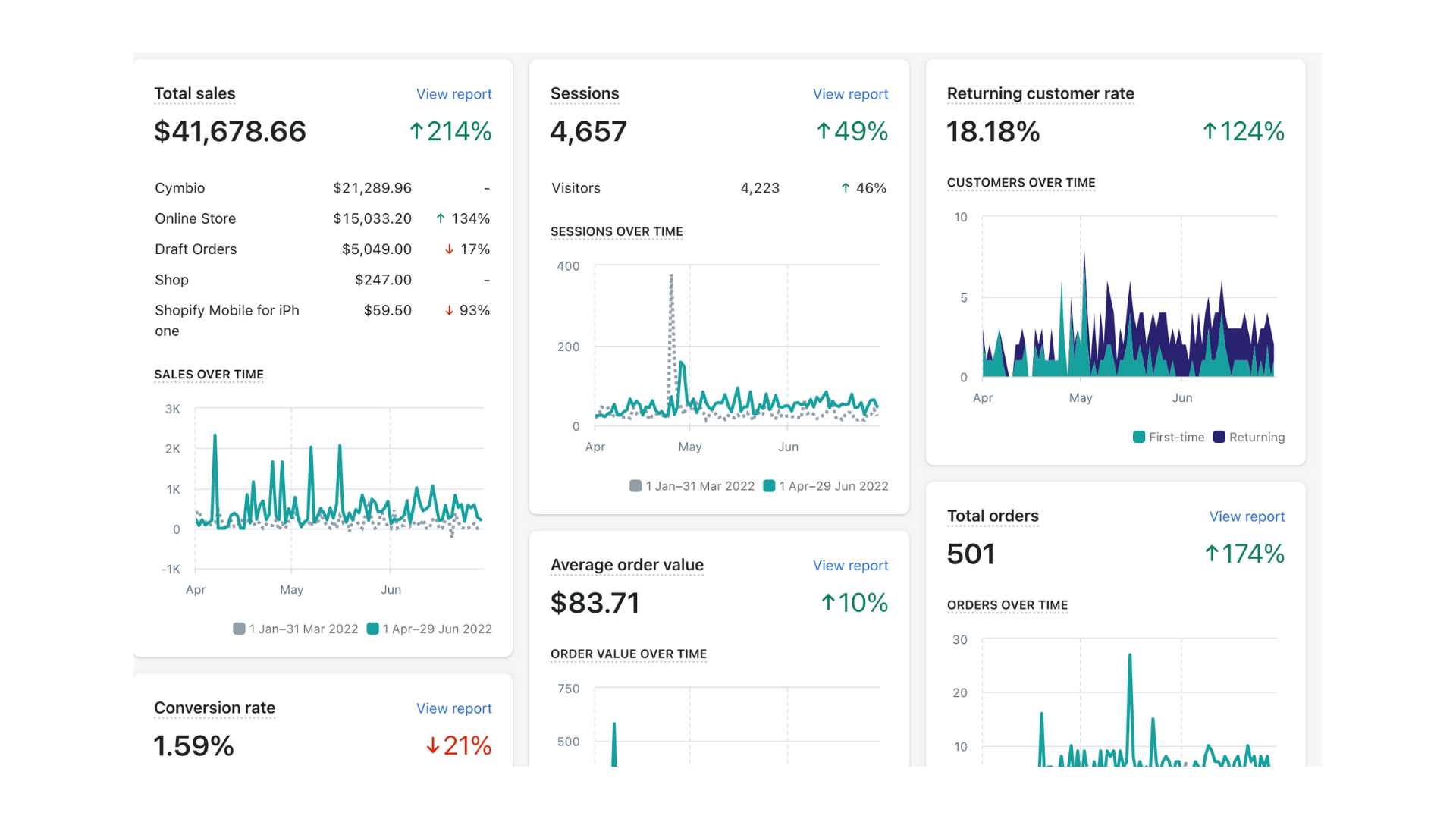Click the 21% conversion rate decrease indicator
The image size is (1456, 819).
point(459,746)
